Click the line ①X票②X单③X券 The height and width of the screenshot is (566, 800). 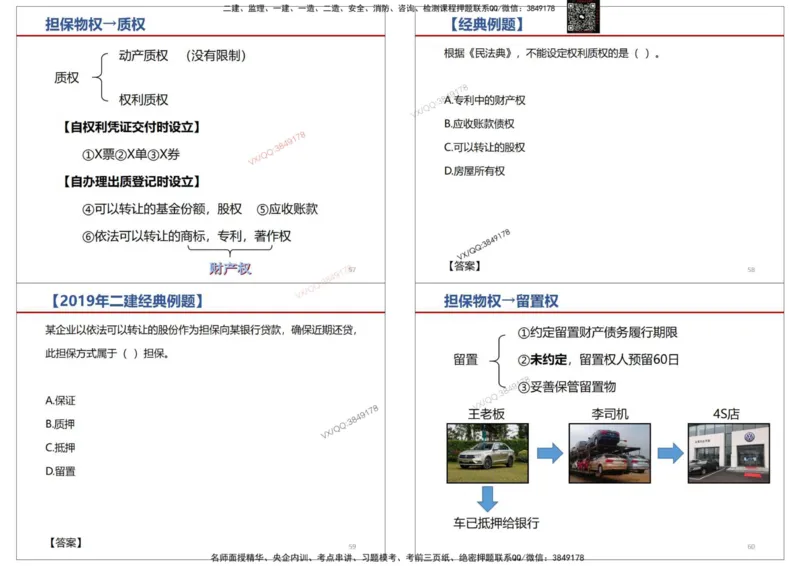(x=131, y=154)
